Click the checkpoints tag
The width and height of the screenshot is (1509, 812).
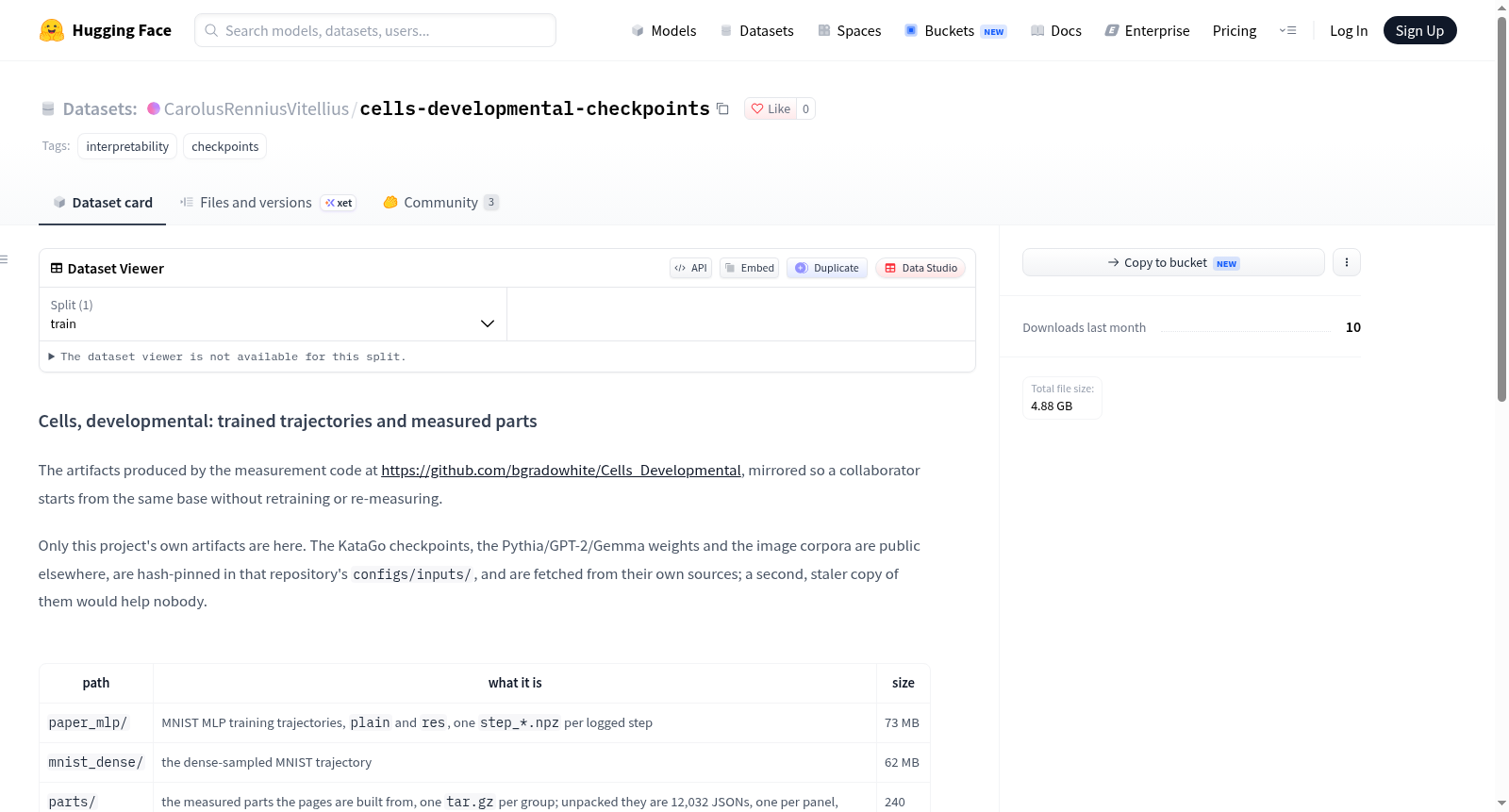click(225, 146)
